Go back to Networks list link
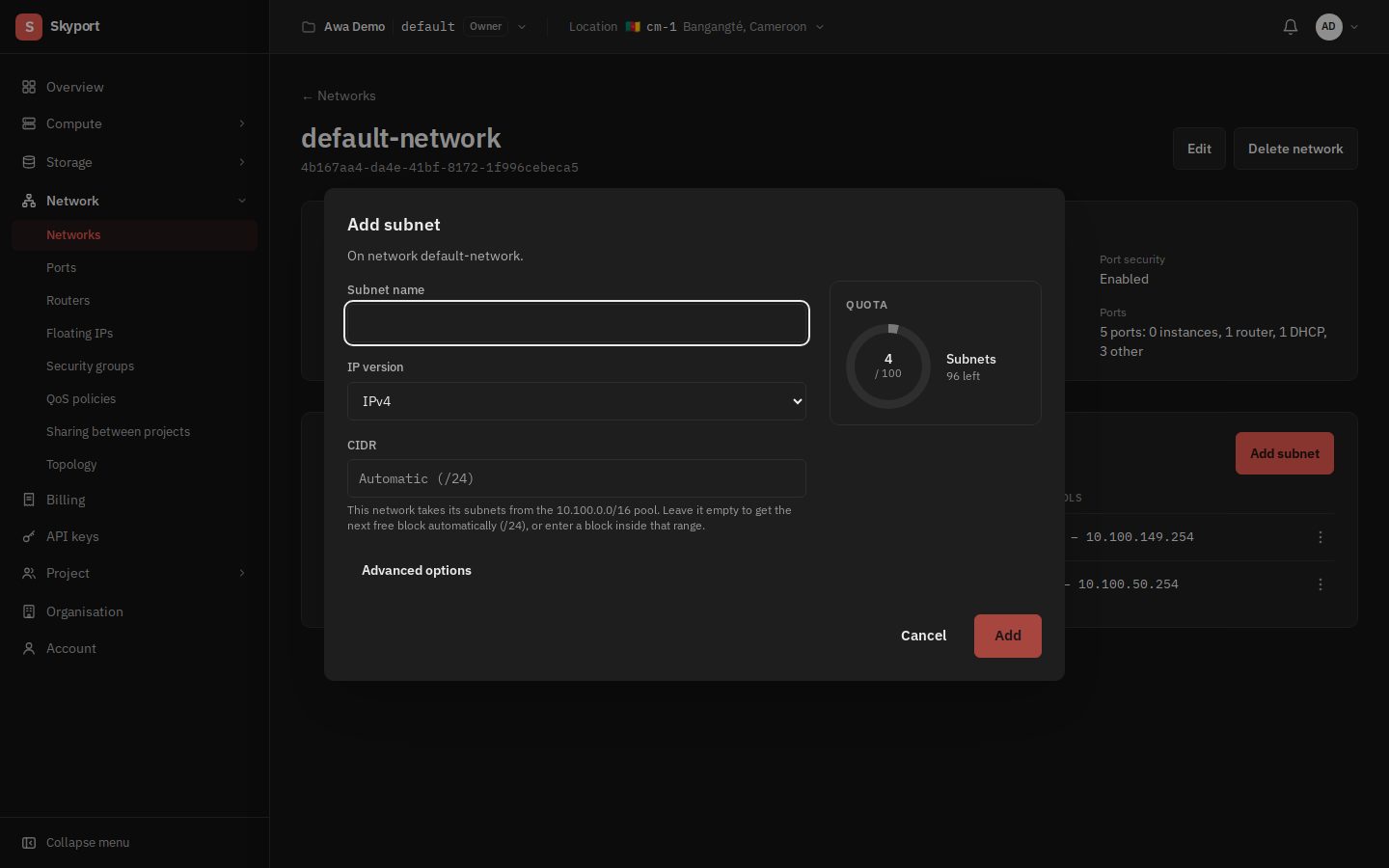 coord(339,96)
